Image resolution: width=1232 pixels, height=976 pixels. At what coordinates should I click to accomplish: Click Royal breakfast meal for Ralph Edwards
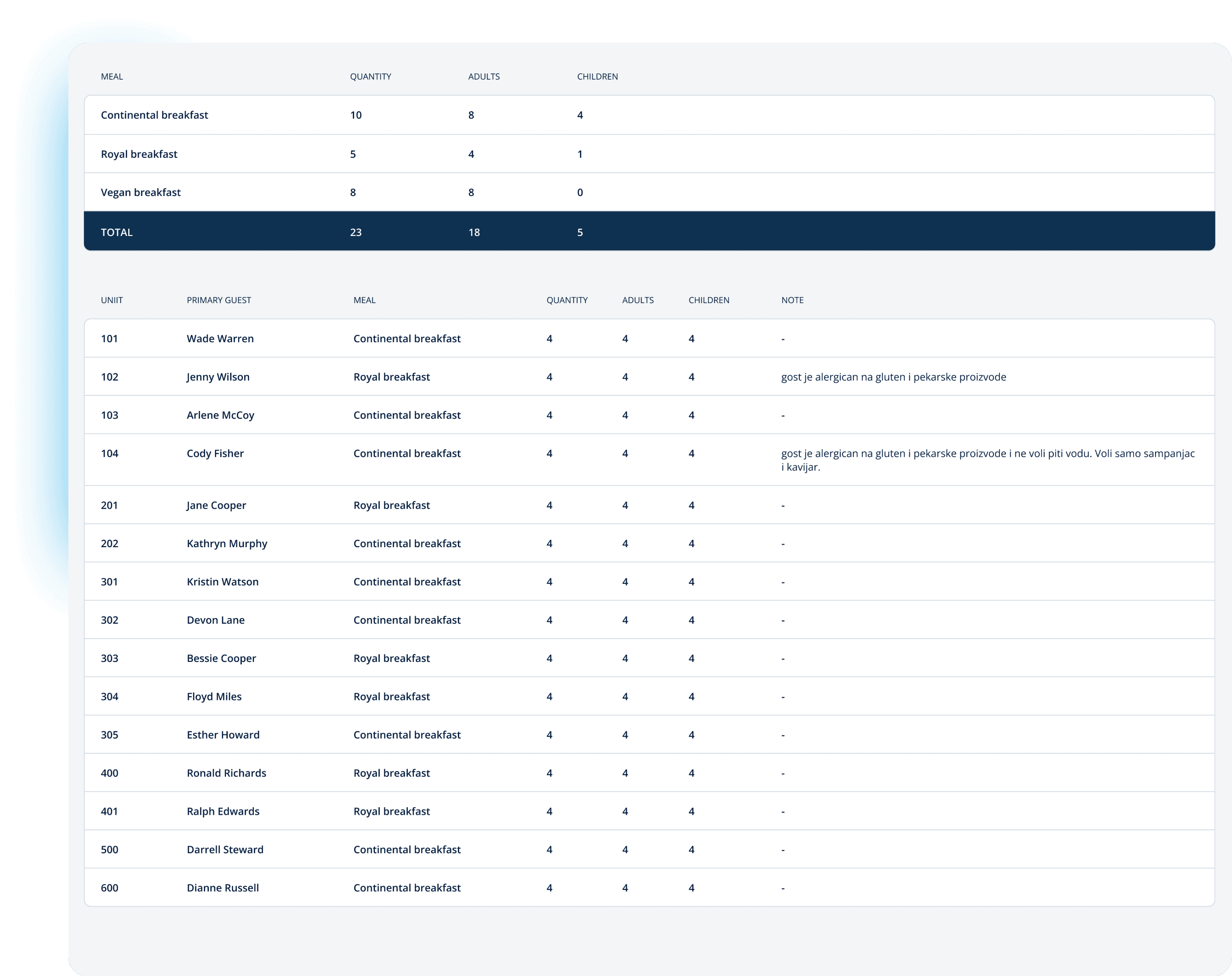click(392, 812)
